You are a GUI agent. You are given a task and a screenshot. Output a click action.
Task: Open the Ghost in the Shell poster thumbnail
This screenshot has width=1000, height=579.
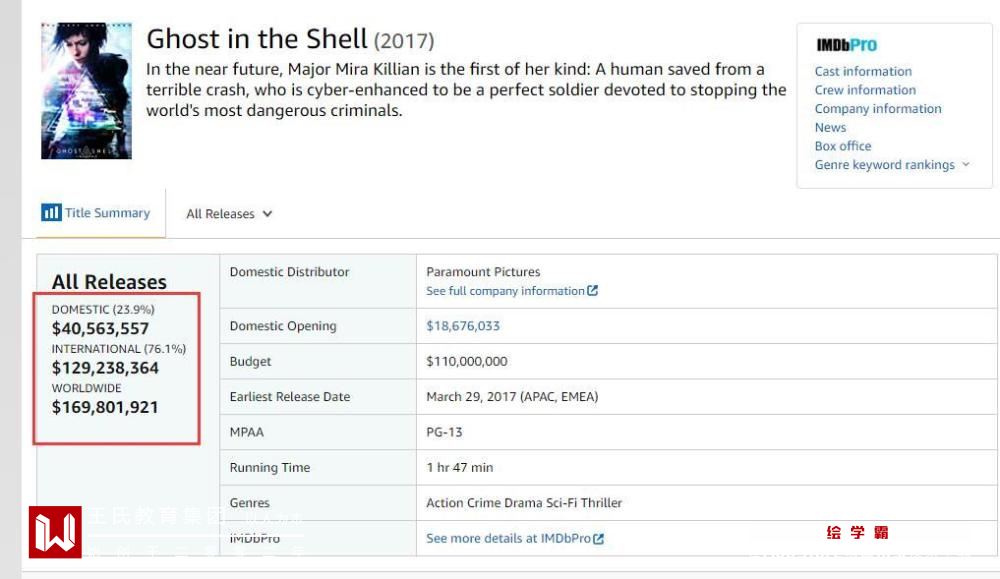(86, 91)
